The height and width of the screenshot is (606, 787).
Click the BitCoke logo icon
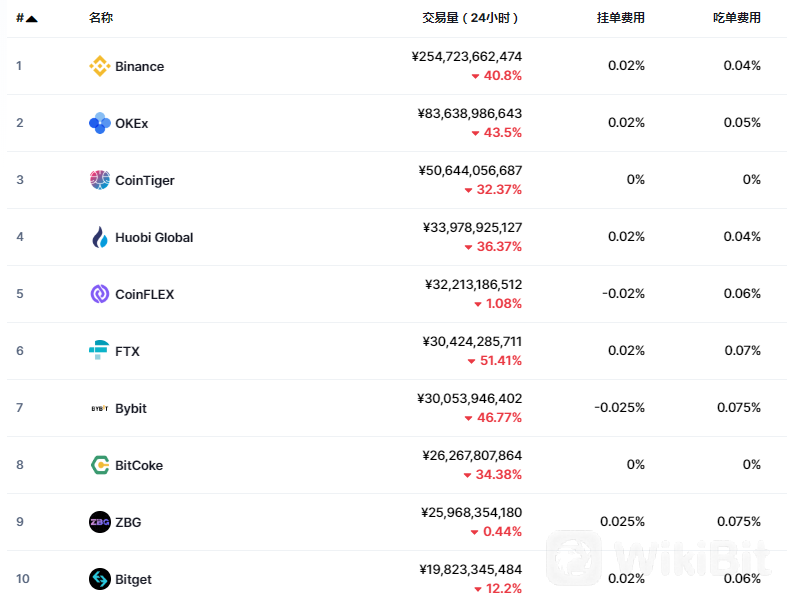[x=99, y=465]
